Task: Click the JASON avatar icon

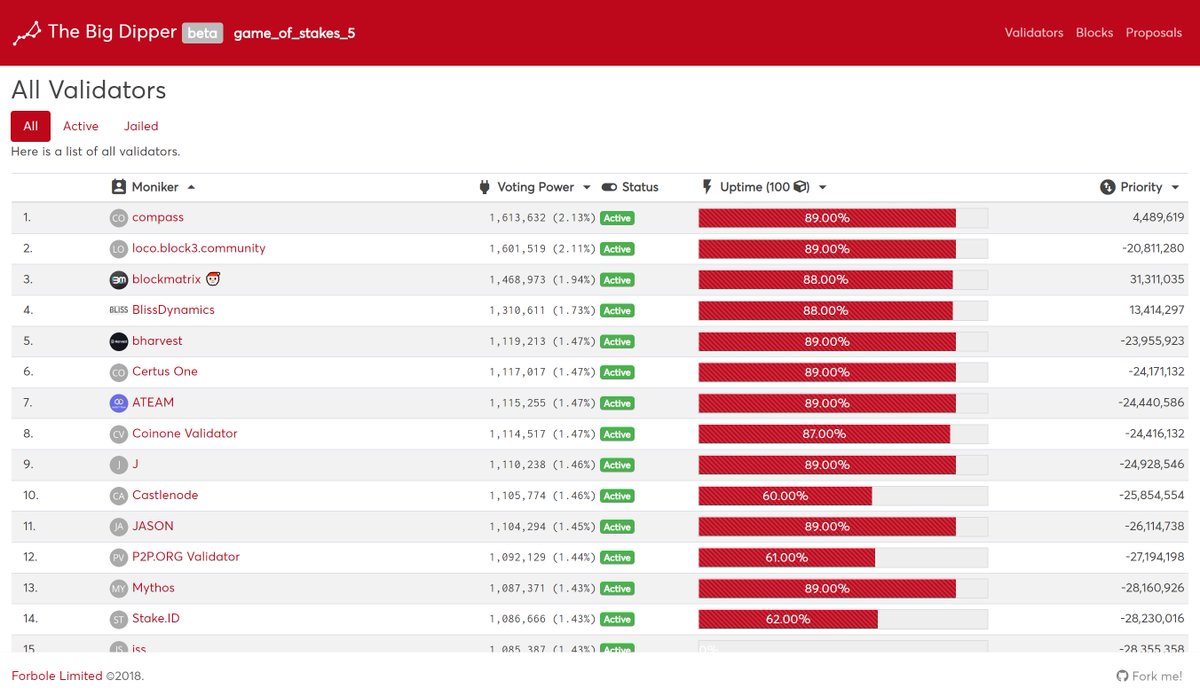Action: pyautogui.click(x=118, y=526)
